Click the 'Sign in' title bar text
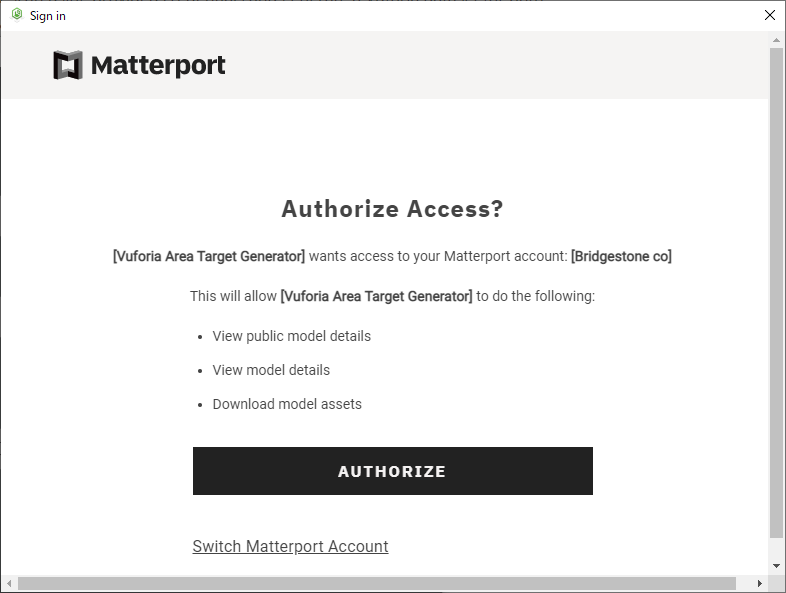 tap(48, 16)
